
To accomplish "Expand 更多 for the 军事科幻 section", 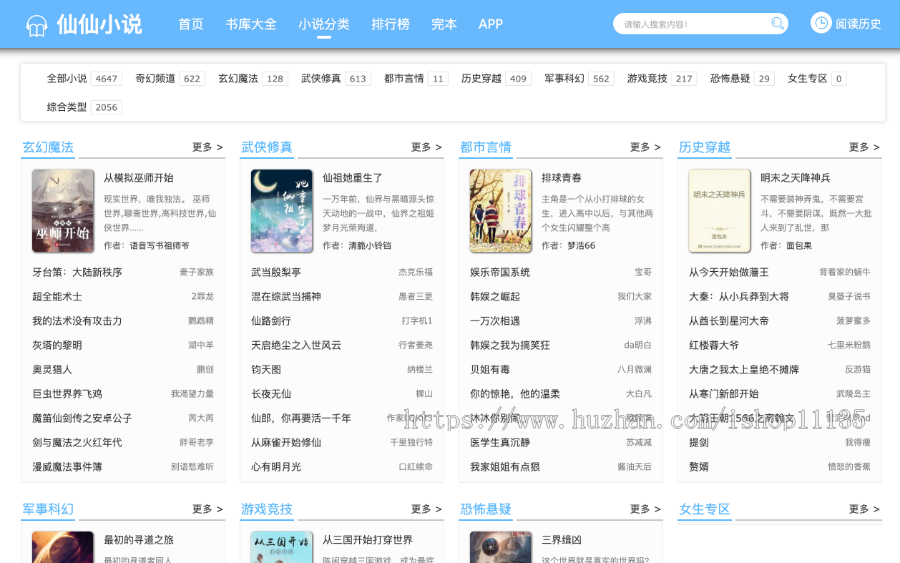I will click(207, 509).
